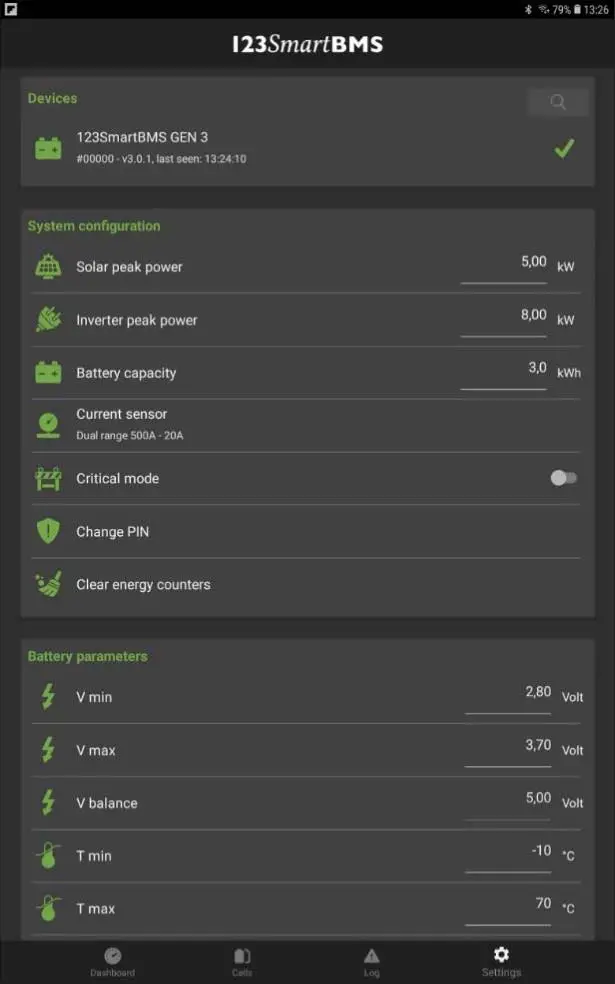Edit the V min voltage field
Image resolution: width=615 pixels, height=984 pixels.
(x=508, y=694)
